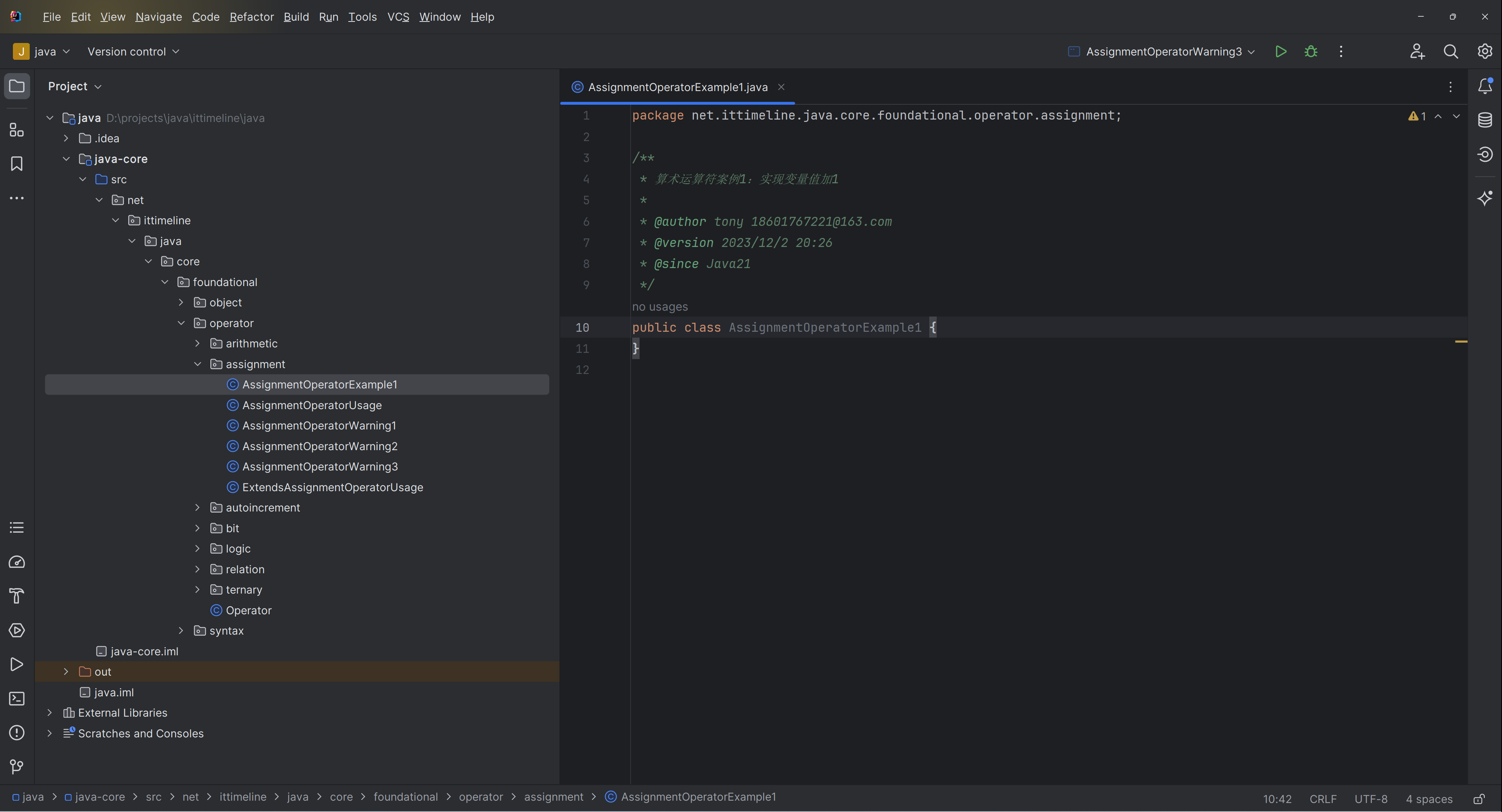
Task: Open the Tools menu
Action: pos(362,17)
